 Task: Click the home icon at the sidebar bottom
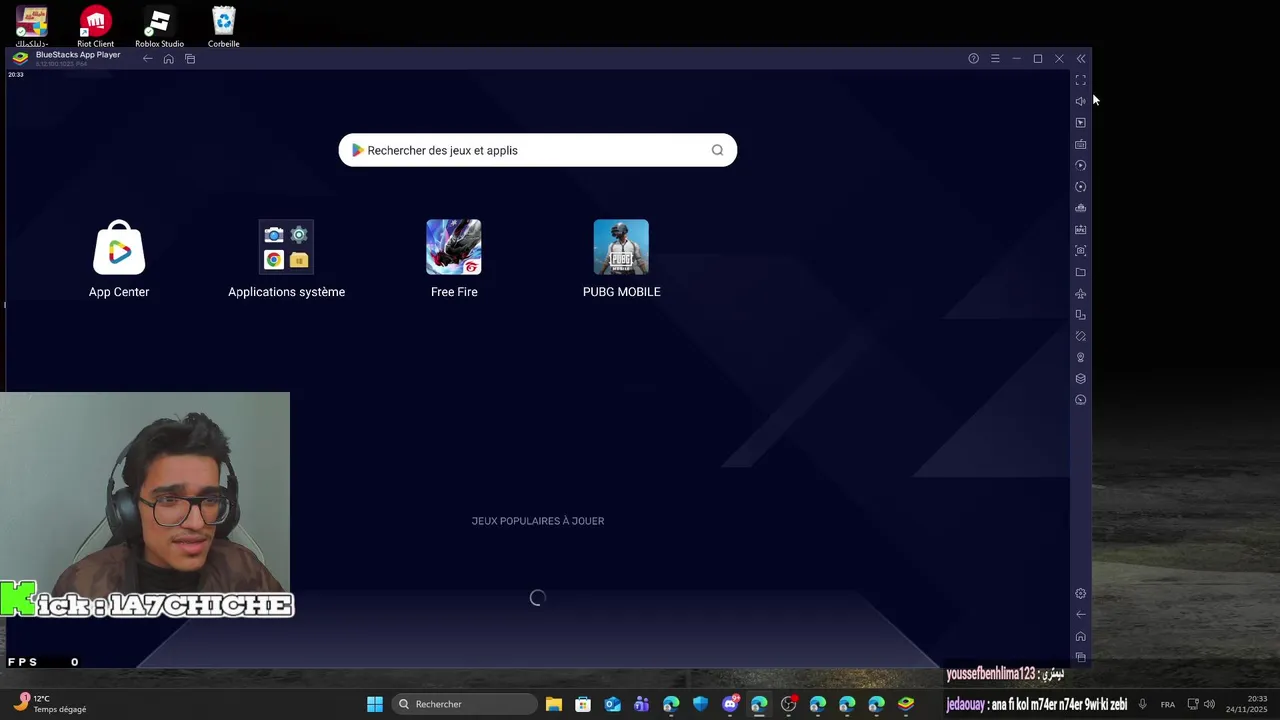click(x=1080, y=637)
